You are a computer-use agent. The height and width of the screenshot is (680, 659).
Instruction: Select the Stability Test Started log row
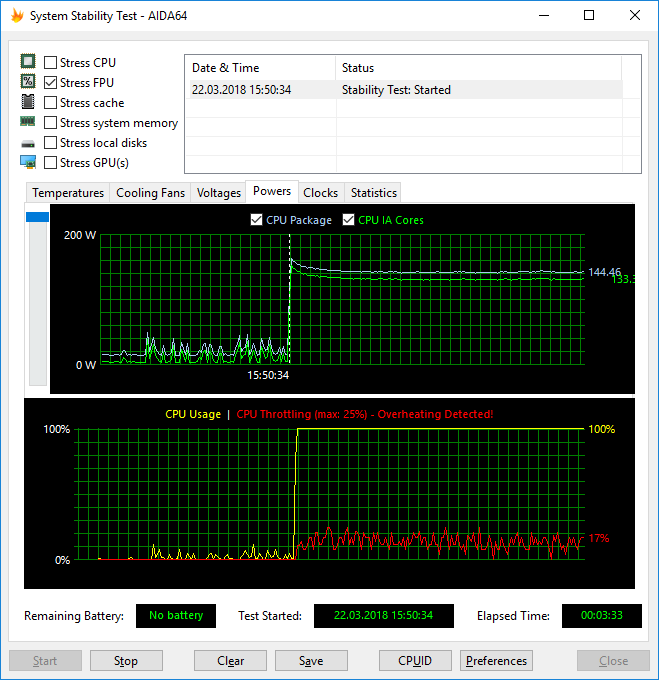(x=406, y=90)
